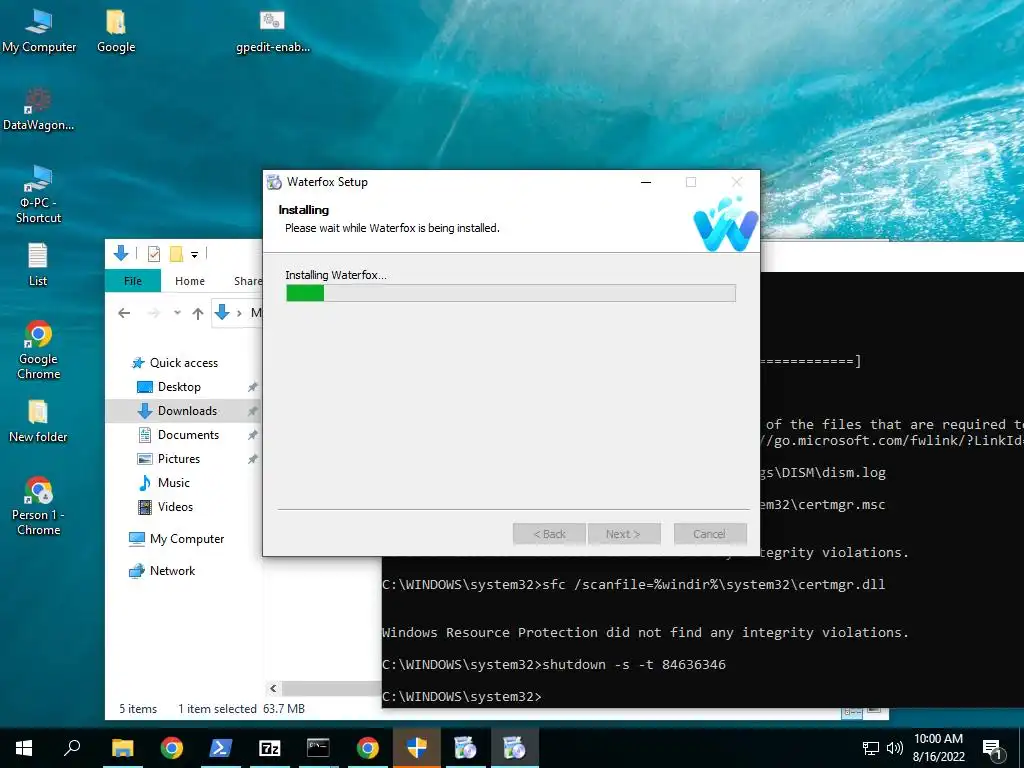
Task: Click the Back button in Waterfox Setup
Action: [x=549, y=534]
